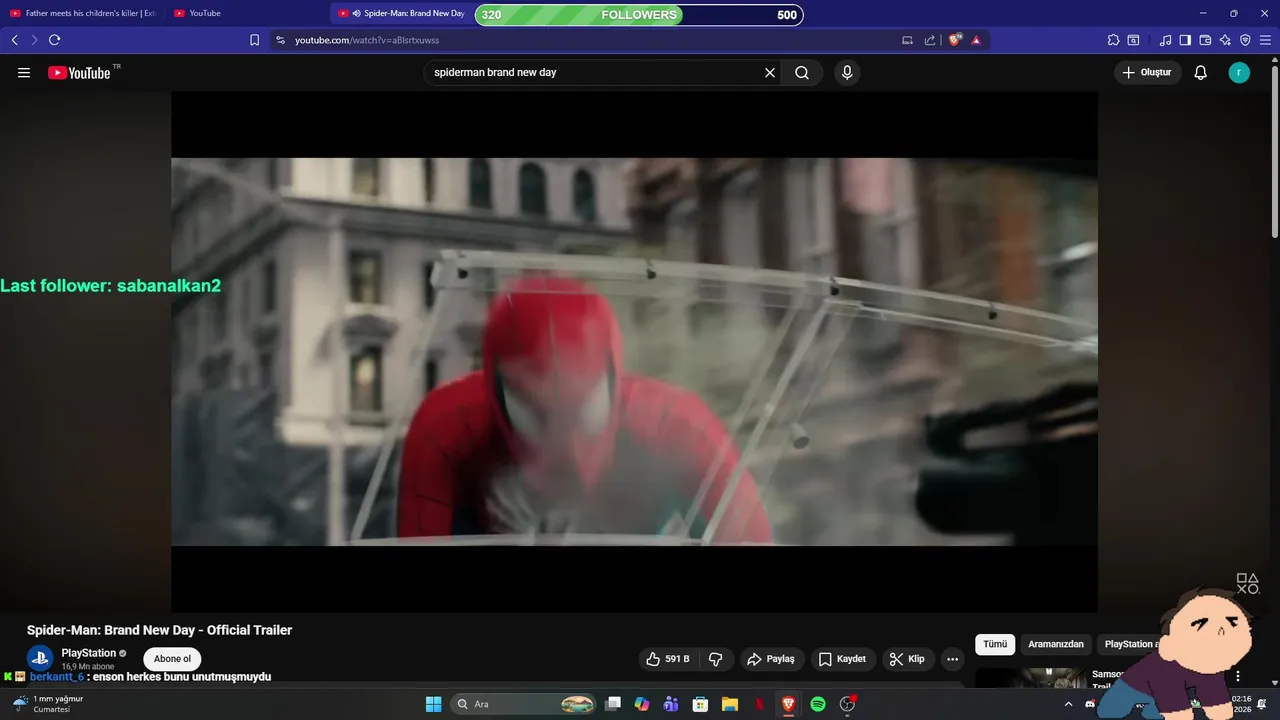Click the install/cast screen icon in address bar

click(907, 40)
